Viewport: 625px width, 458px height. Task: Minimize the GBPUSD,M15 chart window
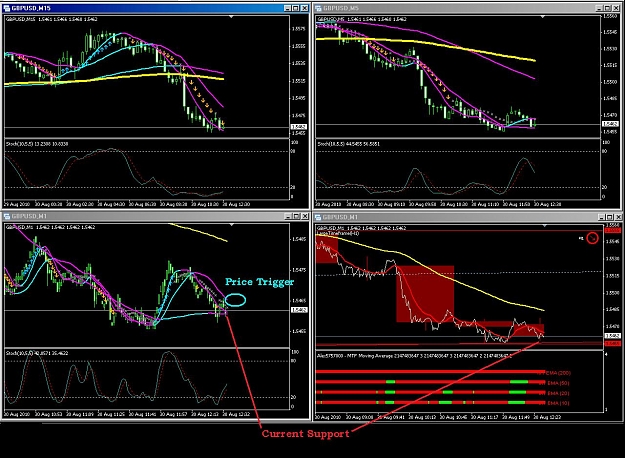(x=287, y=8)
